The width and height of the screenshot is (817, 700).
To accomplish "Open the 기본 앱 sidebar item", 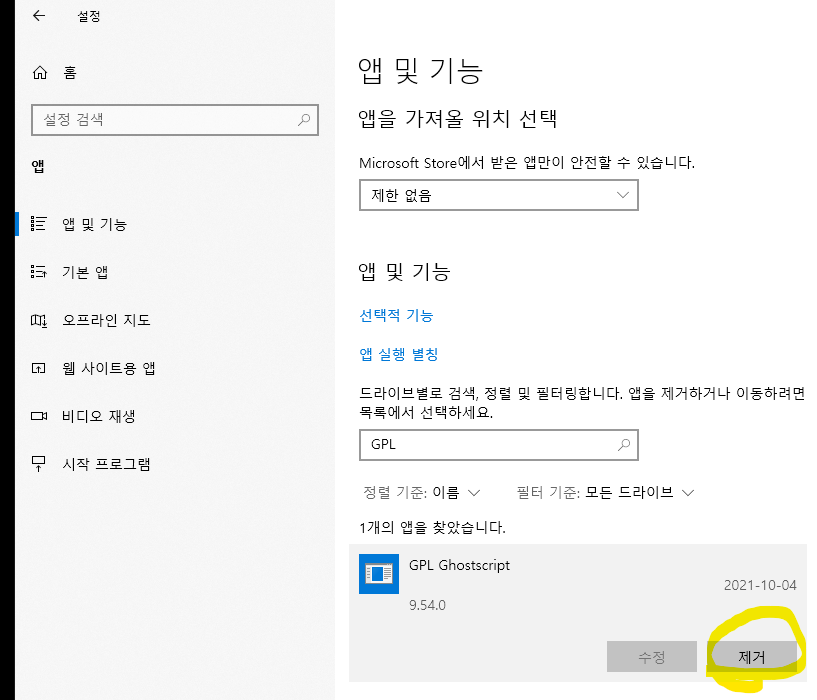I will point(175,272).
